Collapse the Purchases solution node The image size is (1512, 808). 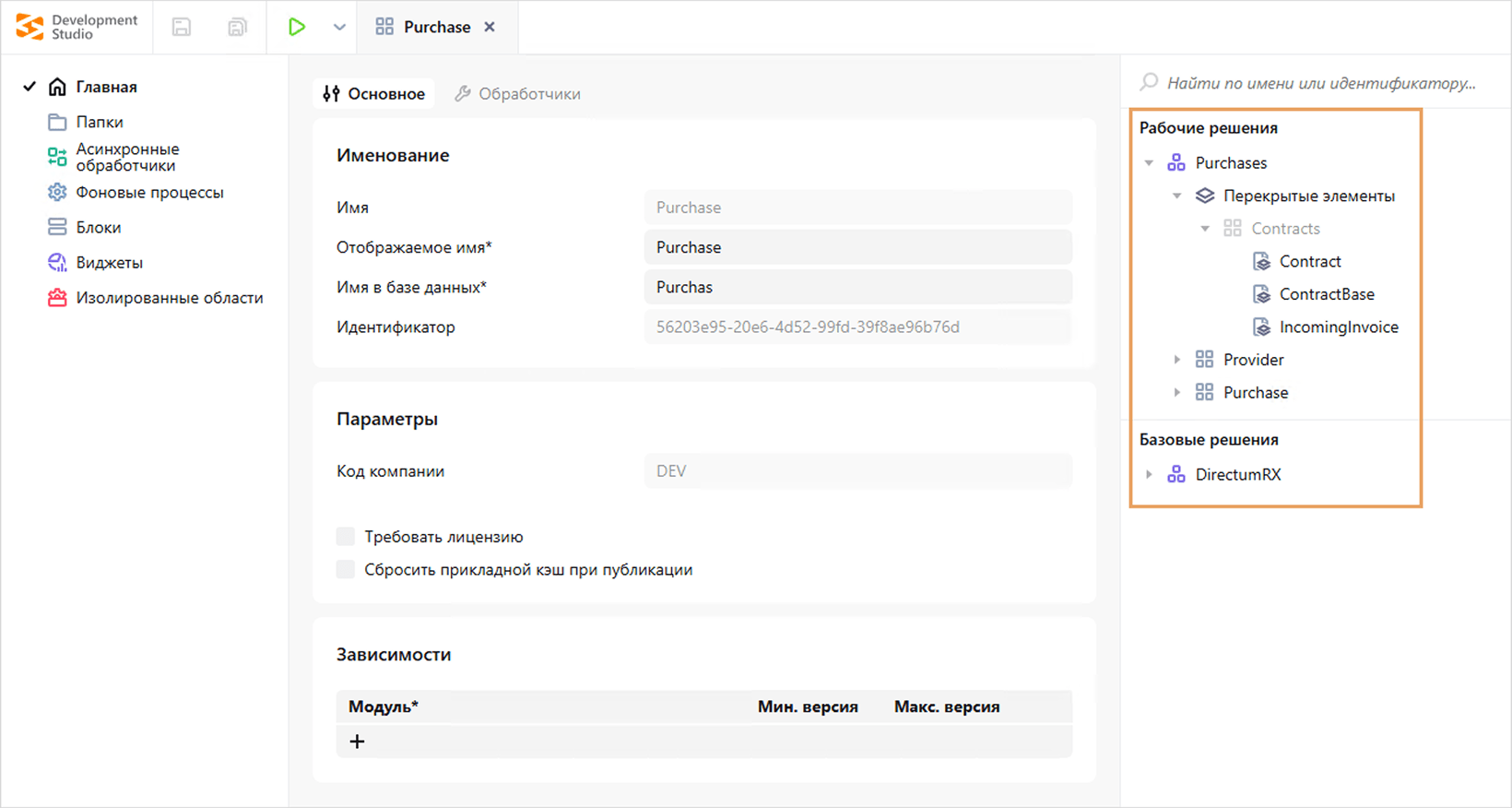coord(1149,163)
